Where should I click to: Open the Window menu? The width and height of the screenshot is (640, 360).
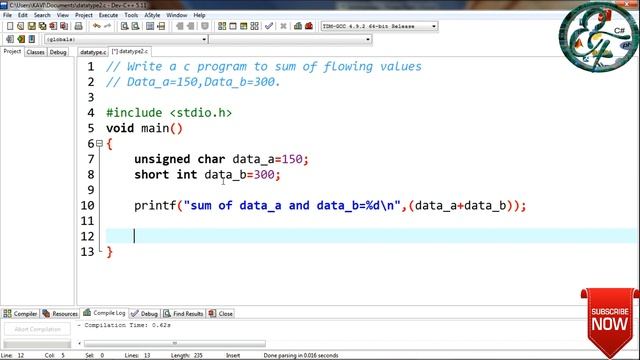click(177, 15)
